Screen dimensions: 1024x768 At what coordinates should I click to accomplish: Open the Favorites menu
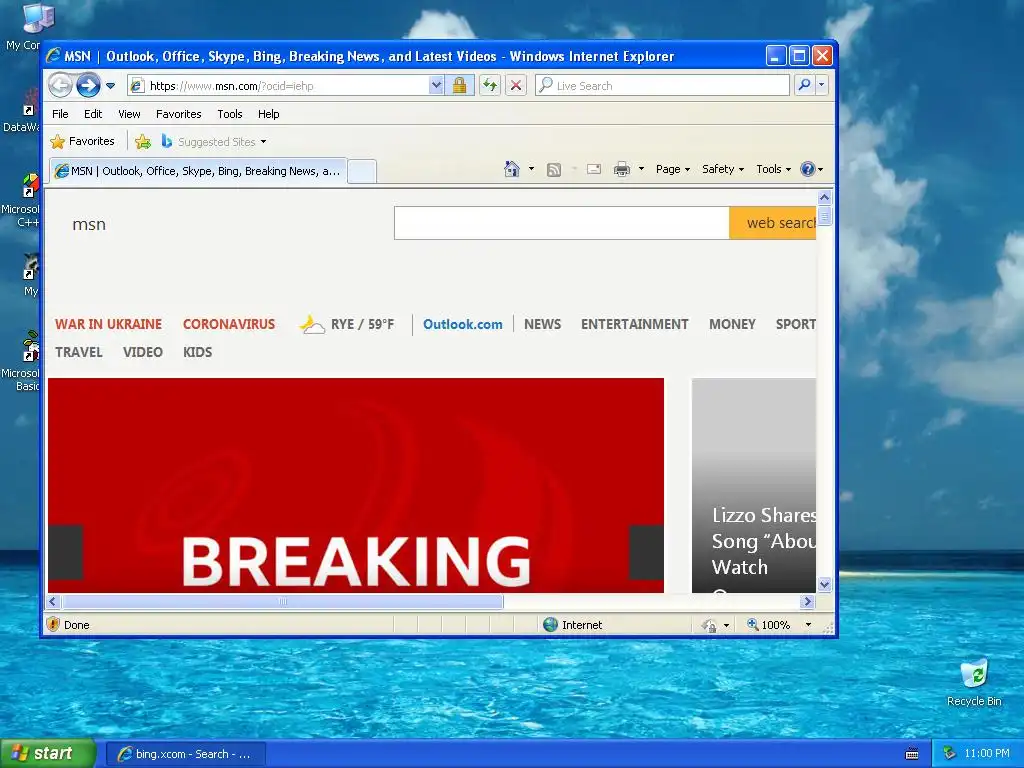pyautogui.click(x=178, y=114)
